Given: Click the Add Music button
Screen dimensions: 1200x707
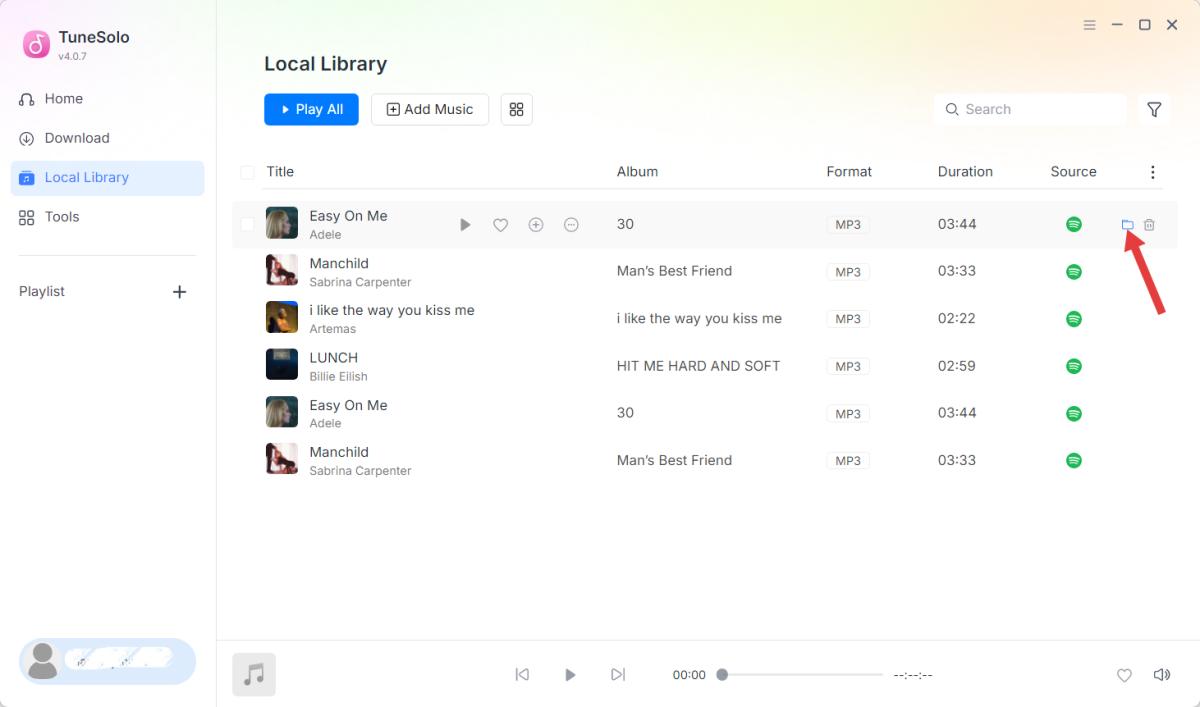Looking at the screenshot, I should pos(430,110).
